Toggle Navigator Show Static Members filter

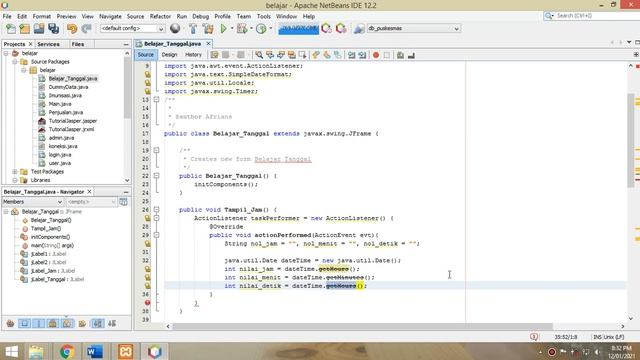click(x=39, y=324)
